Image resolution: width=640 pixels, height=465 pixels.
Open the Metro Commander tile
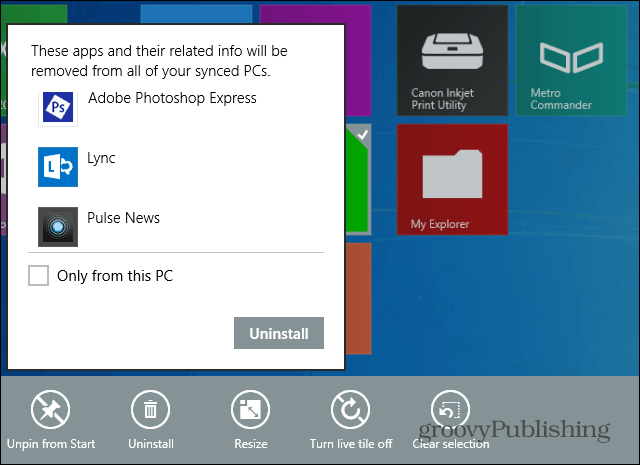point(571,60)
